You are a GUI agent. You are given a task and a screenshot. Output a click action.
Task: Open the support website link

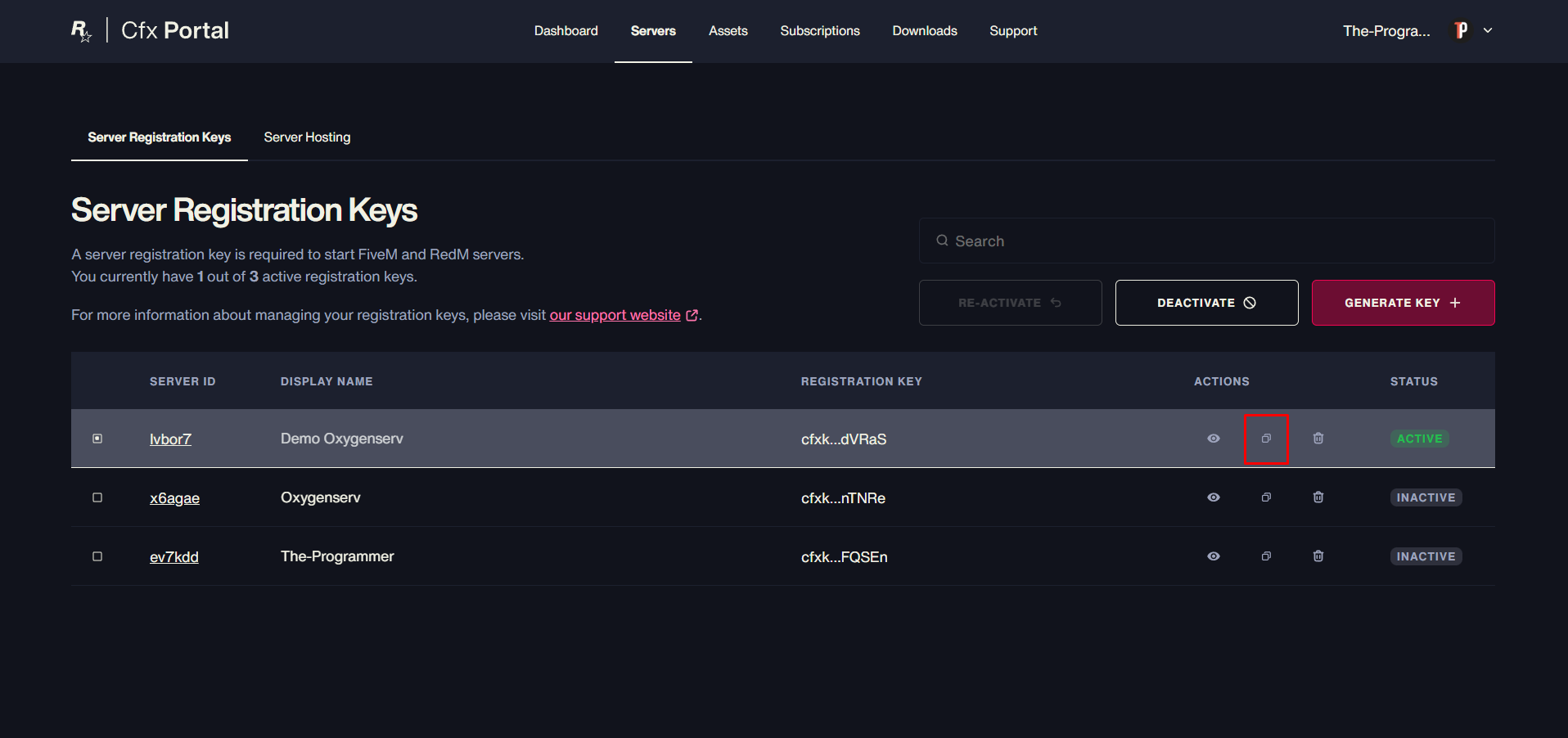[x=615, y=315]
